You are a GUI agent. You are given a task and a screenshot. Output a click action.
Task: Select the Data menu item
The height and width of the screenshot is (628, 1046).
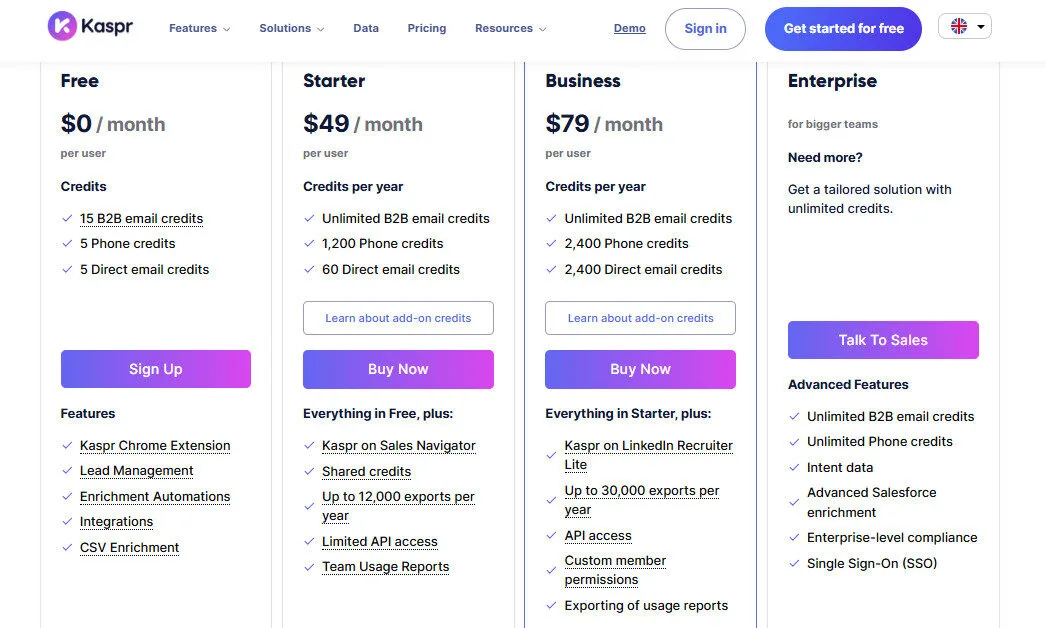point(366,29)
